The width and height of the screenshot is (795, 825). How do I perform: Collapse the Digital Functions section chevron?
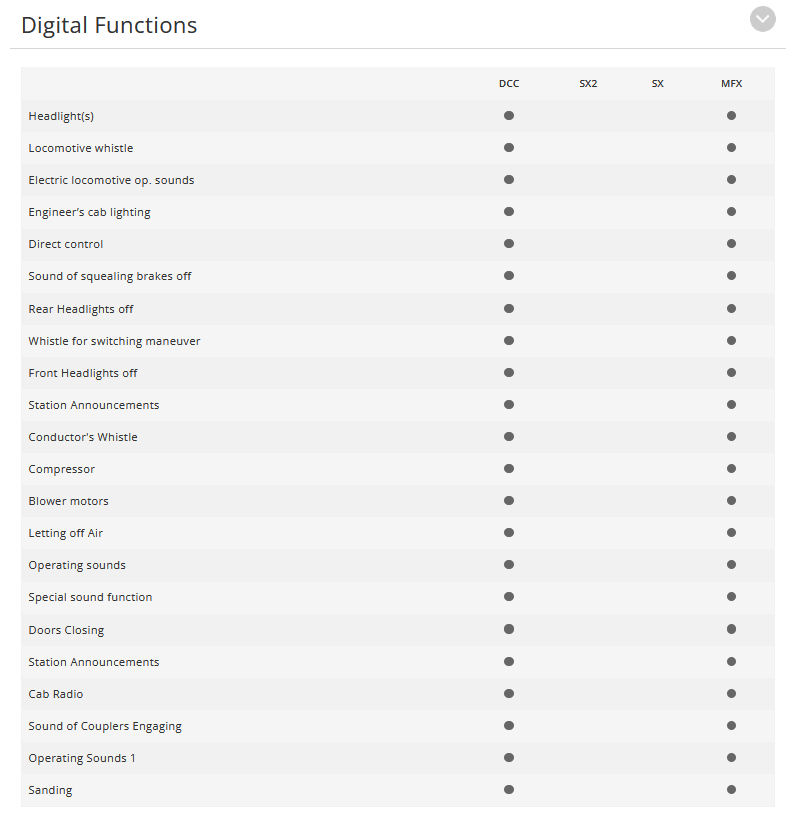coord(762,19)
